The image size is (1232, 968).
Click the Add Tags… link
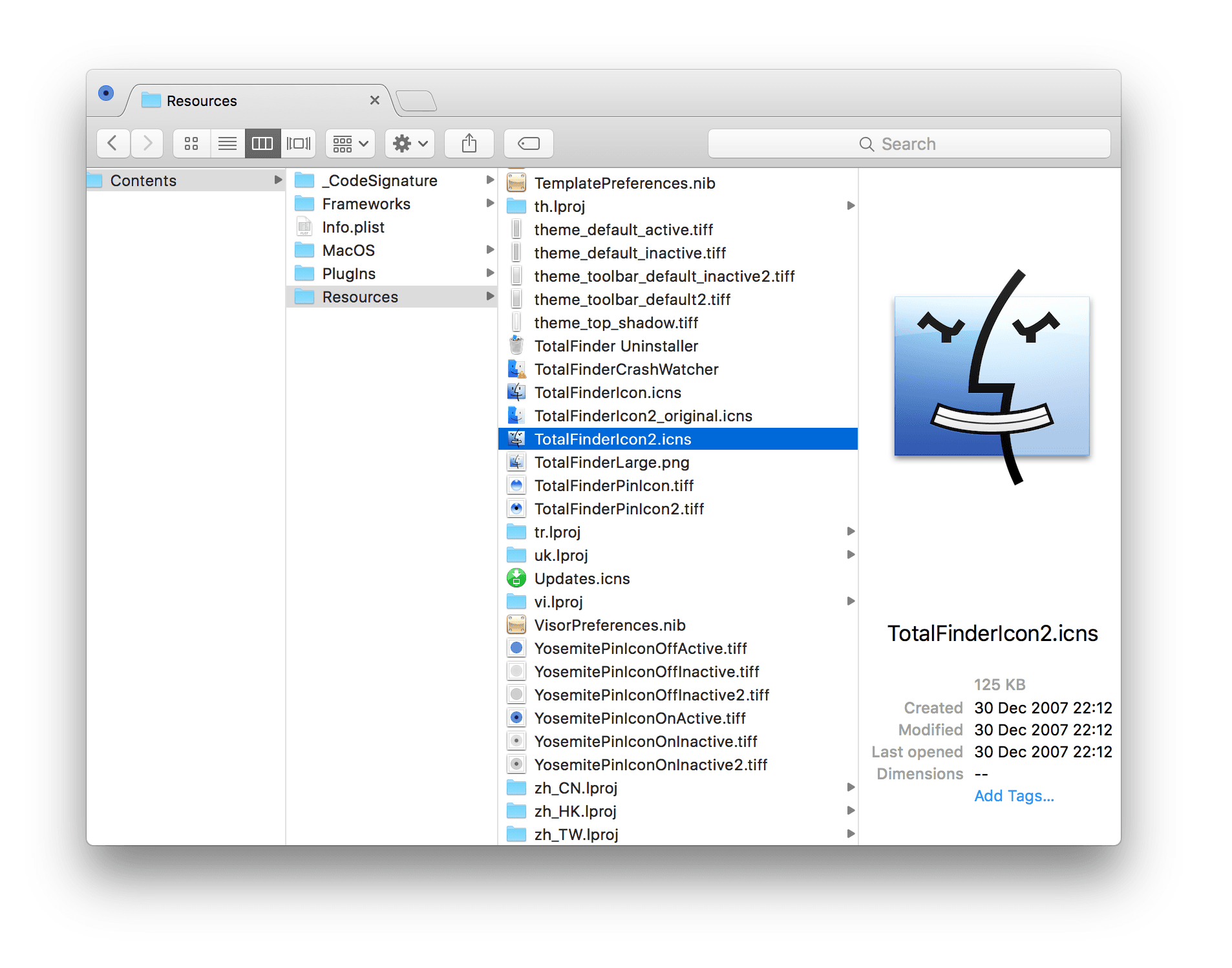point(1014,796)
